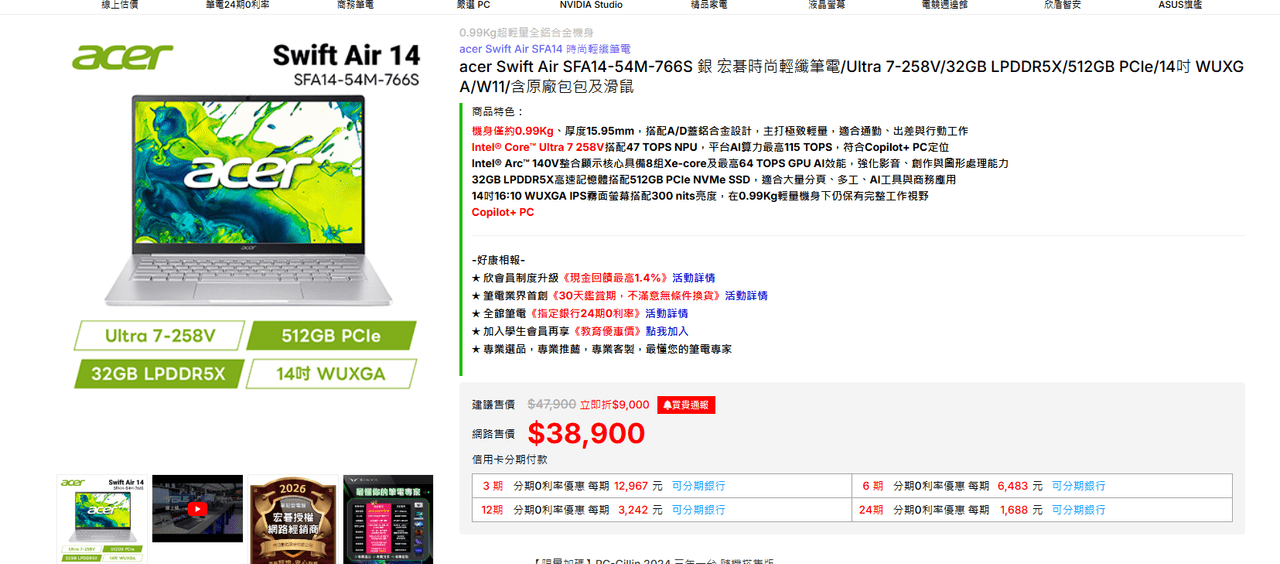The height and width of the screenshot is (564, 1280).
Task: Open 可分期銀行 for the 24期 installment plan
Action: click(1078, 510)
